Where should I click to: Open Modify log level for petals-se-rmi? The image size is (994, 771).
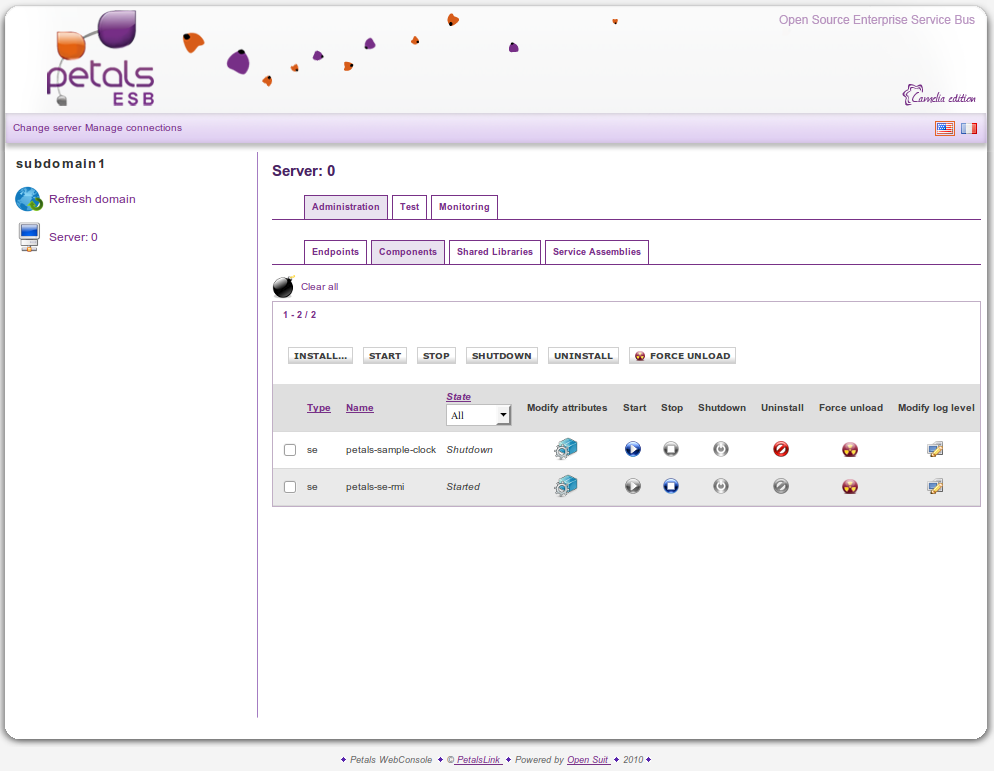coord(935,487)
